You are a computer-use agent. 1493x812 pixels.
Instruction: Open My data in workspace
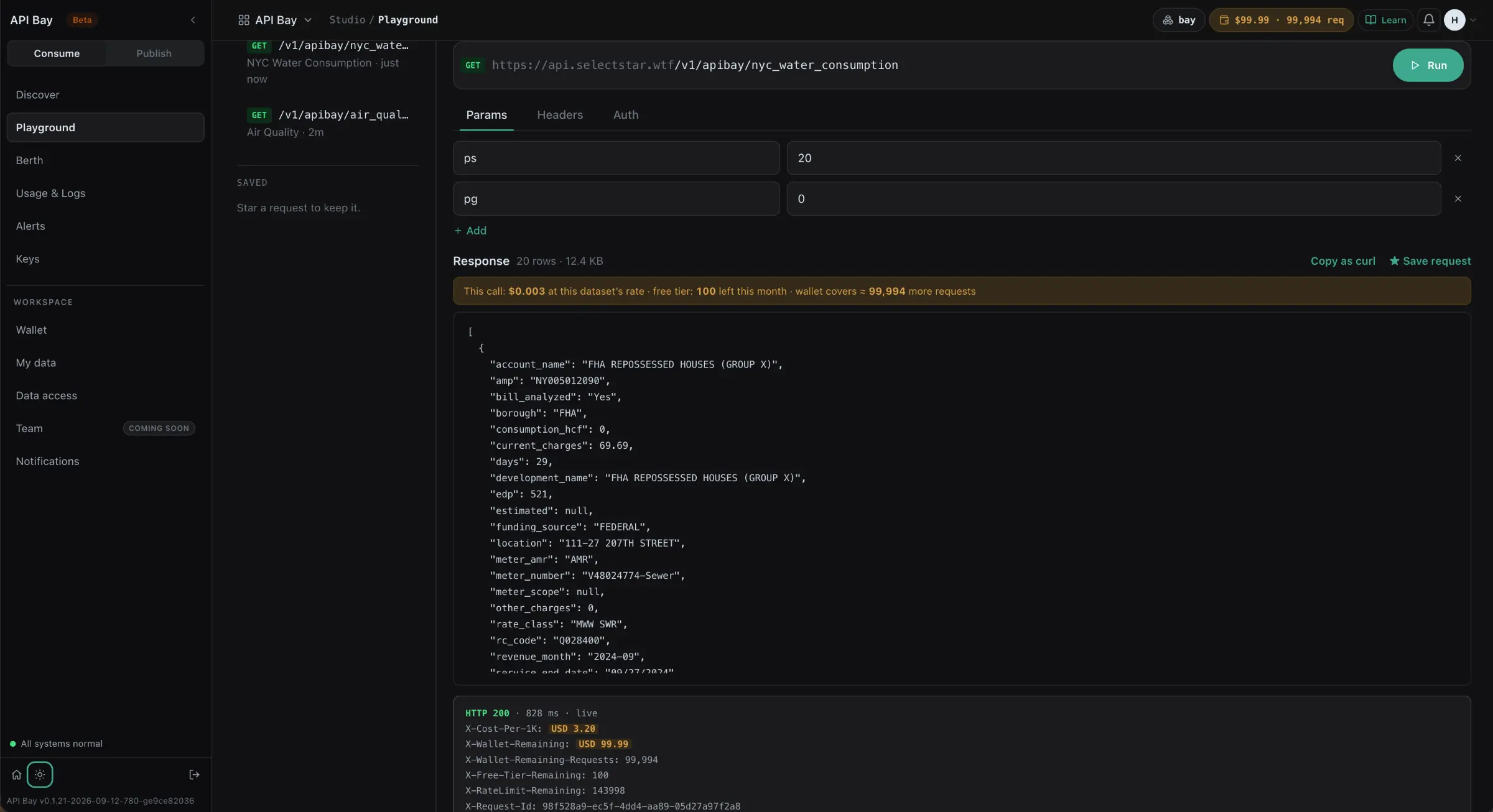105,363
